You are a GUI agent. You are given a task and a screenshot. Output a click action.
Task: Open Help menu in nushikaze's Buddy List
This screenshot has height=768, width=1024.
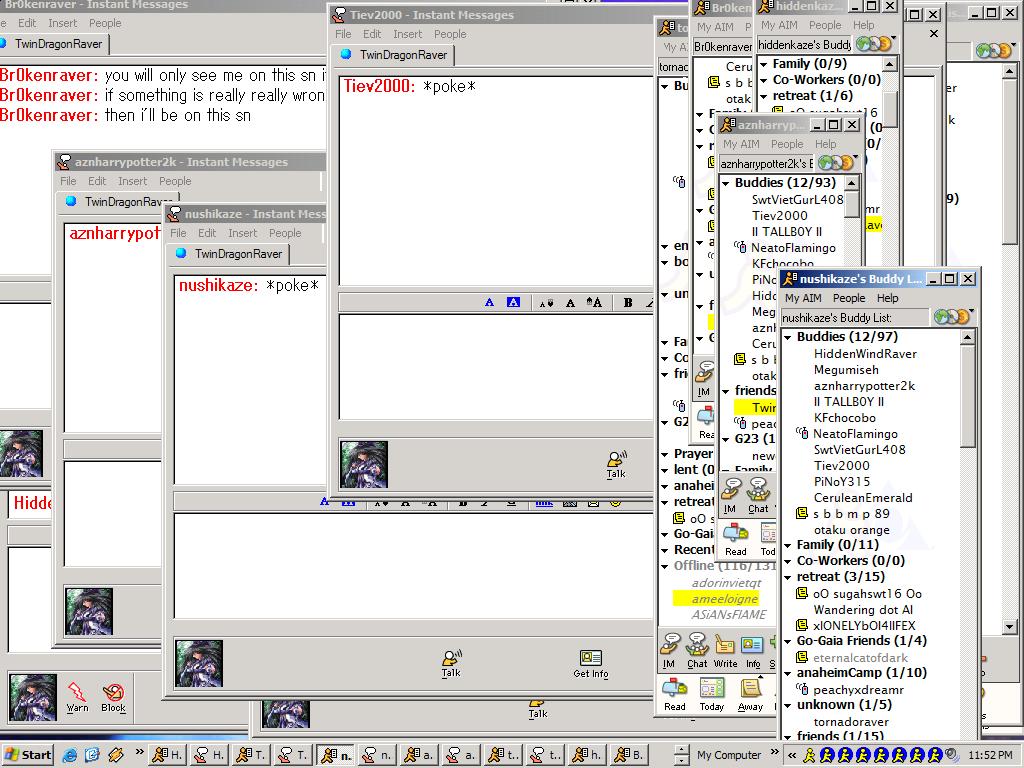888,298
